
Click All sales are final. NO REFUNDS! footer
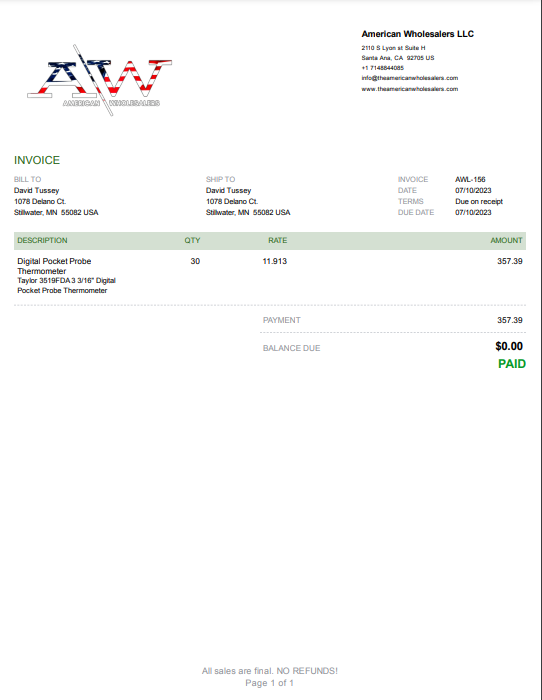point(270,671)
